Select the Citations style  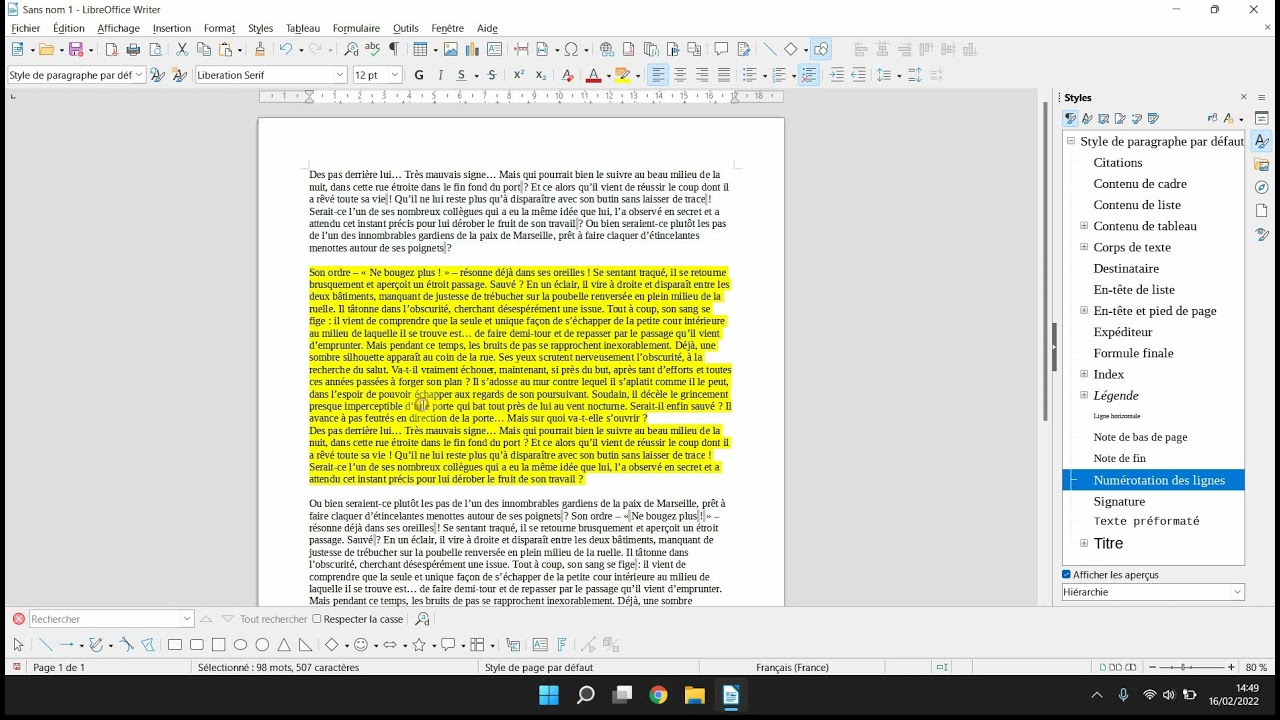point(1118,162)
